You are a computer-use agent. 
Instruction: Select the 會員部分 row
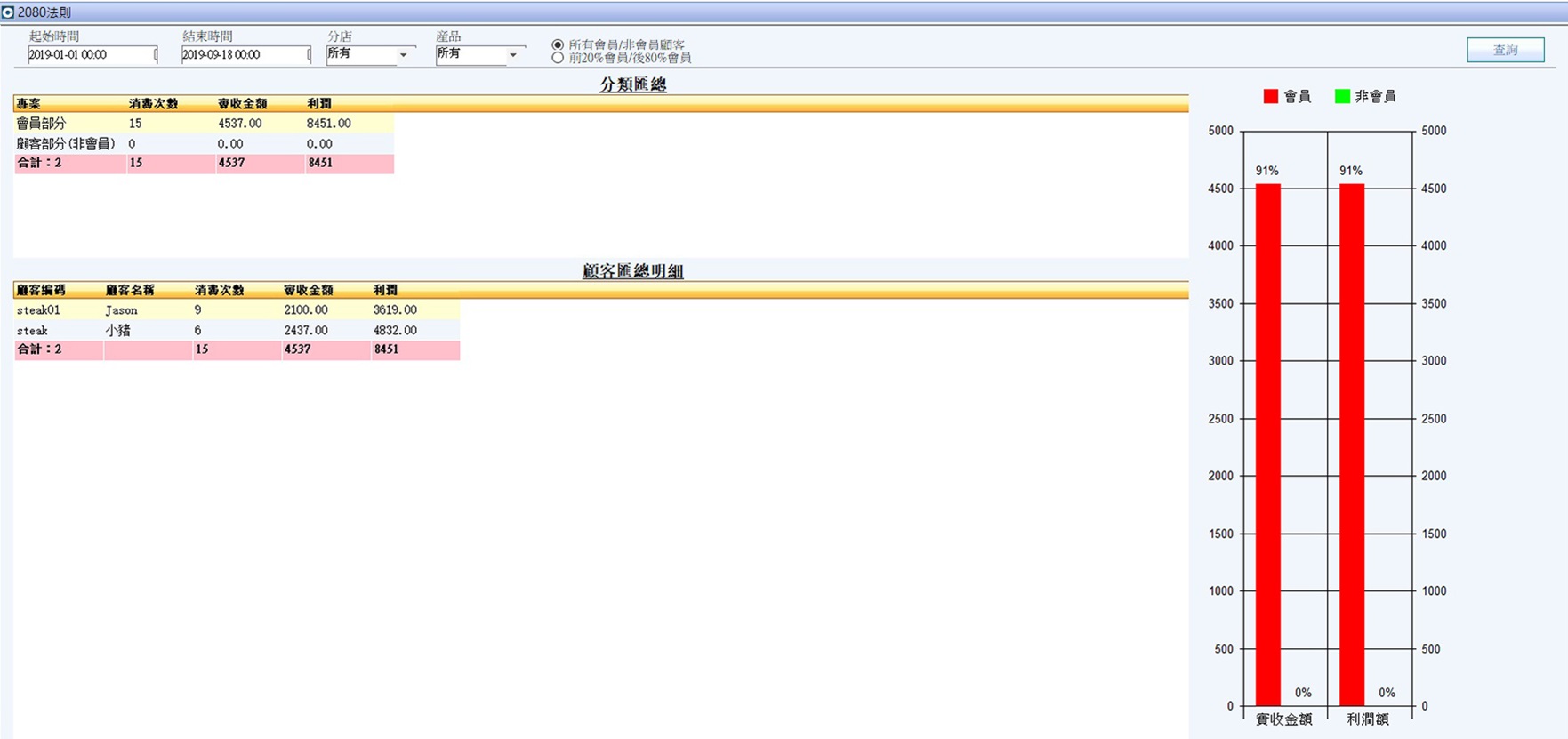[x=204, y=124]
